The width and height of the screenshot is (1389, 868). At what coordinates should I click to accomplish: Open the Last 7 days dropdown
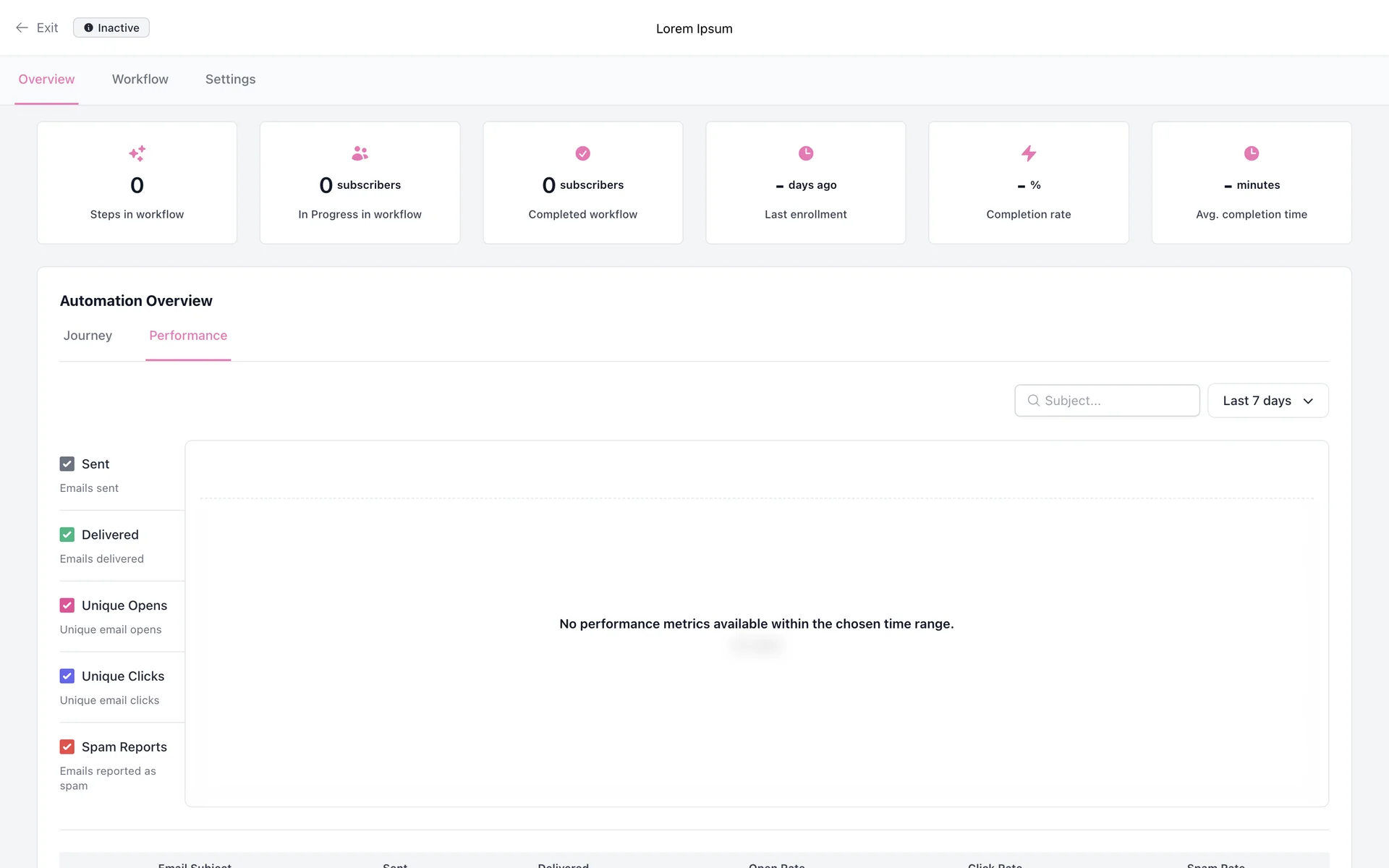(1267, 401)
